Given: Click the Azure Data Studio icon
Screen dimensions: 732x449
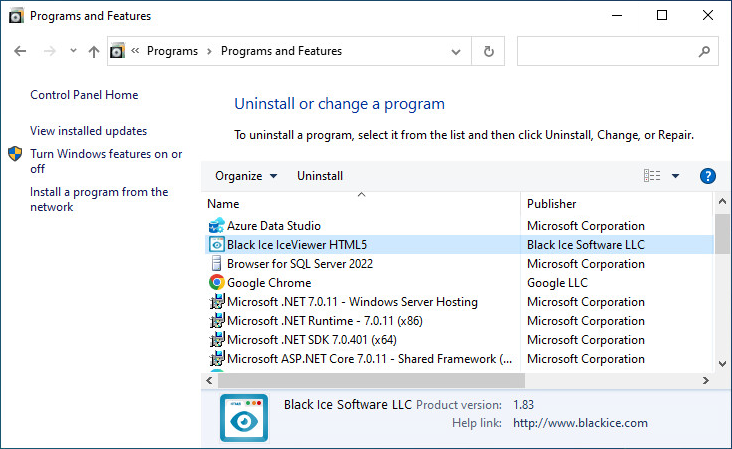Looking at the screenshot, I should [x=216, y=226].
